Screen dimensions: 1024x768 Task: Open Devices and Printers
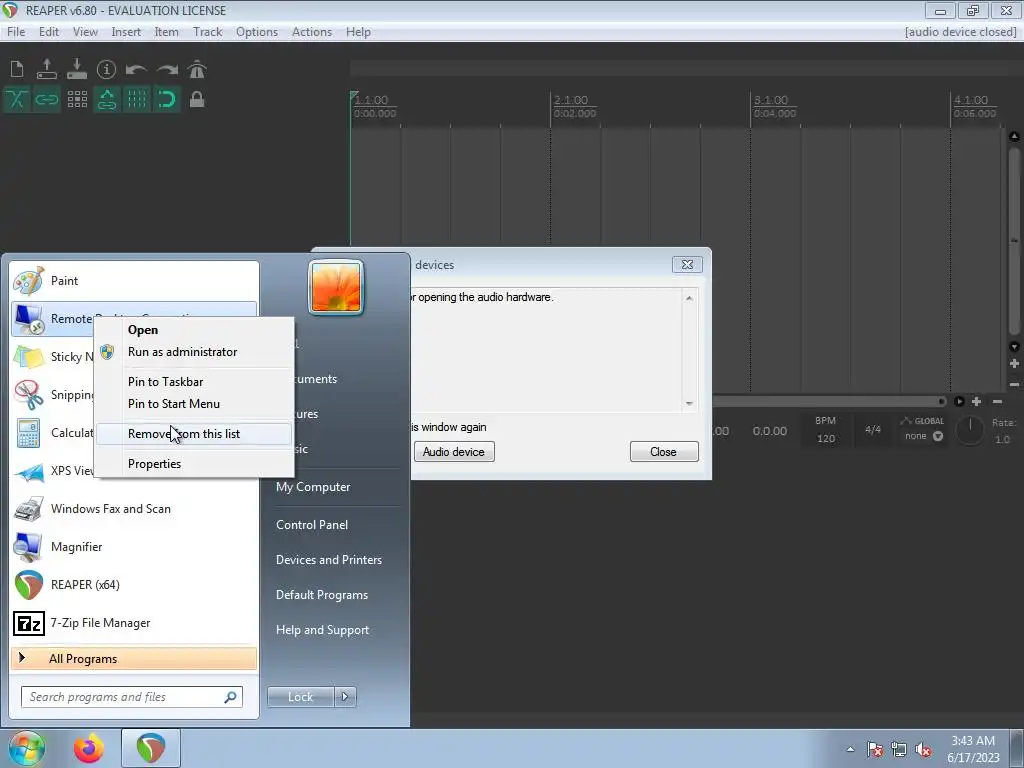(x=328, y=560)
